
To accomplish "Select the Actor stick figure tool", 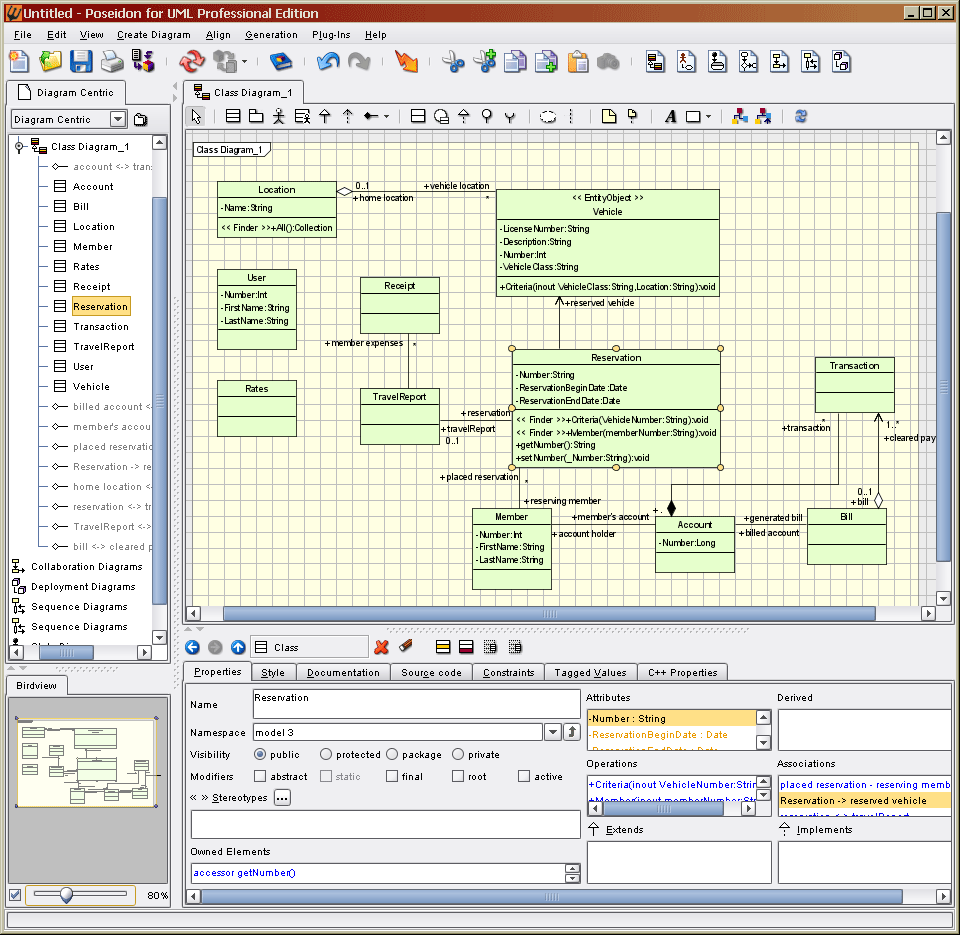I will coord(279,116).
